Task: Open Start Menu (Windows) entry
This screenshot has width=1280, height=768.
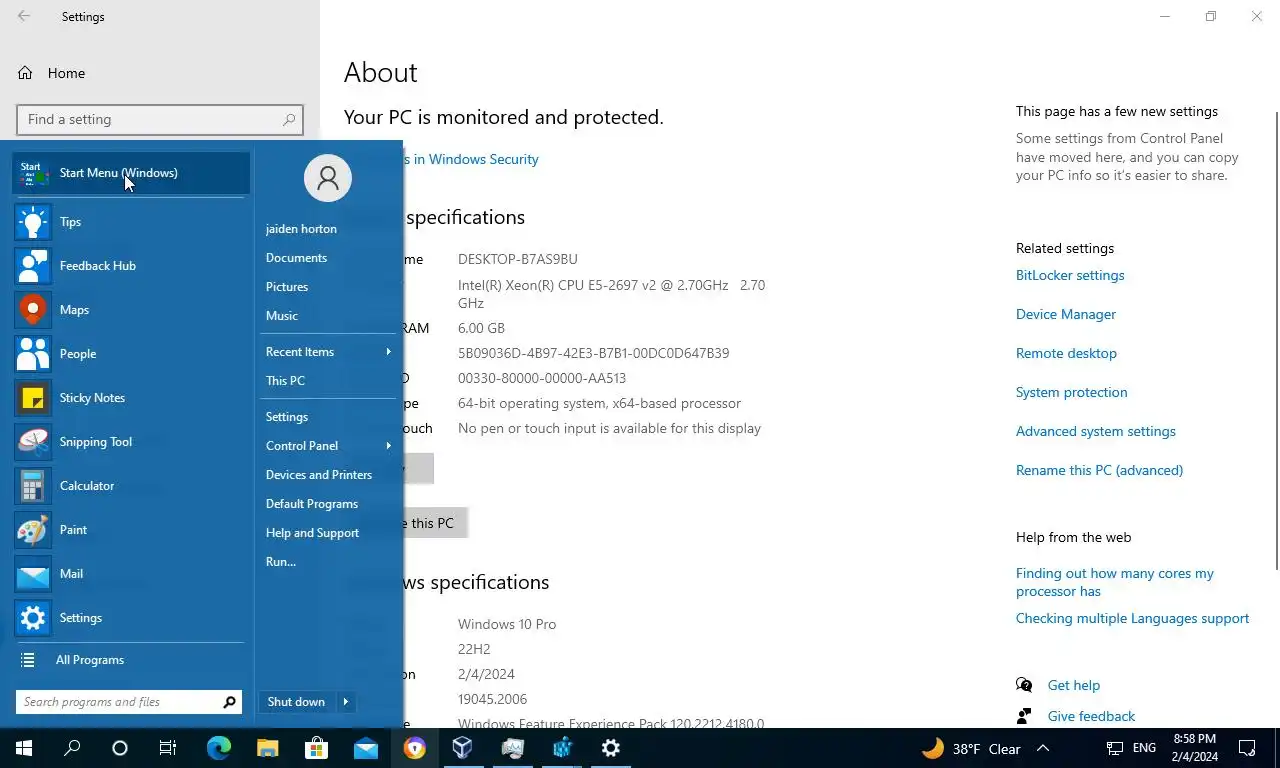Action: coord(131,173)
